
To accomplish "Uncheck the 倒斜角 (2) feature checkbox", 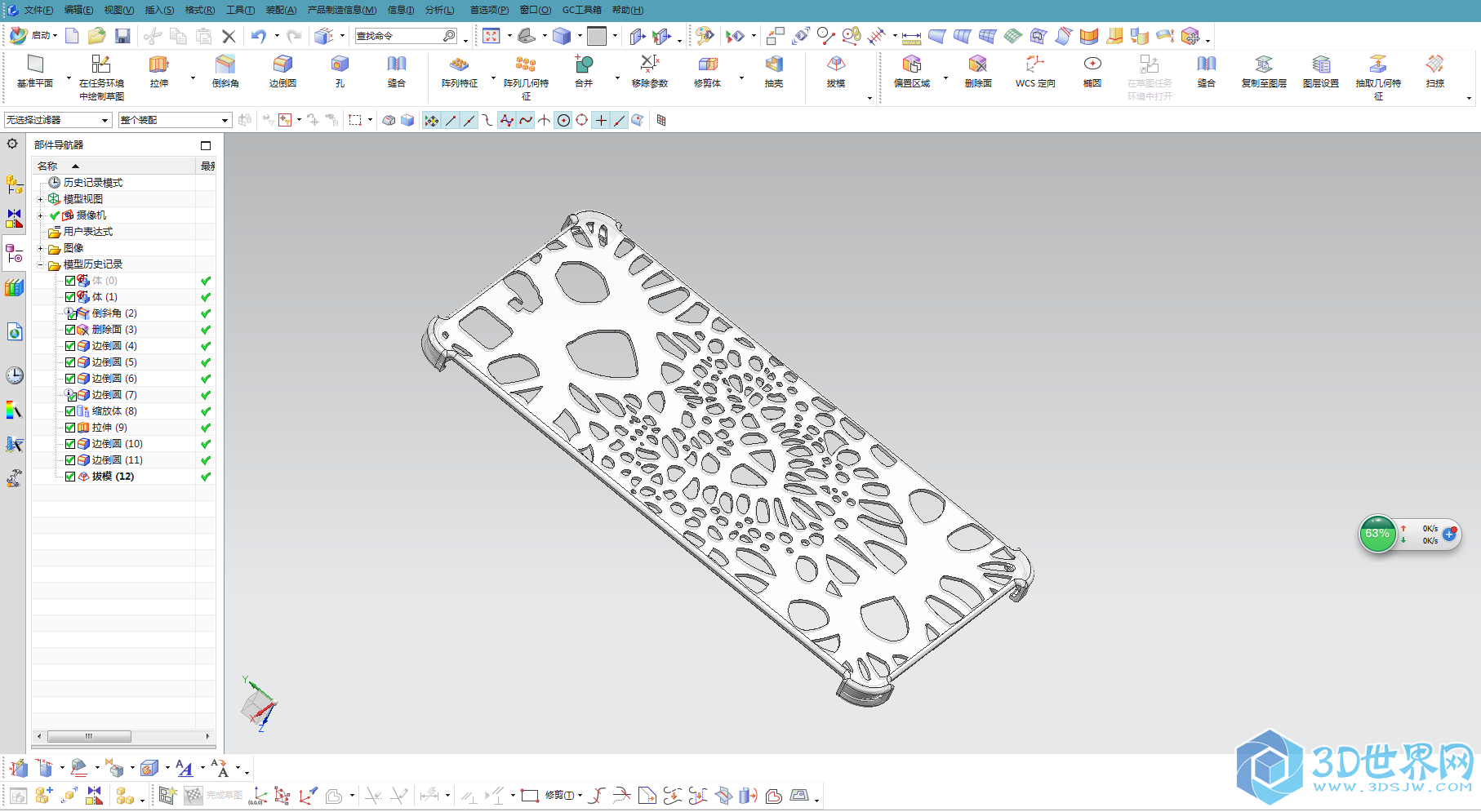I will click(70, 313).
